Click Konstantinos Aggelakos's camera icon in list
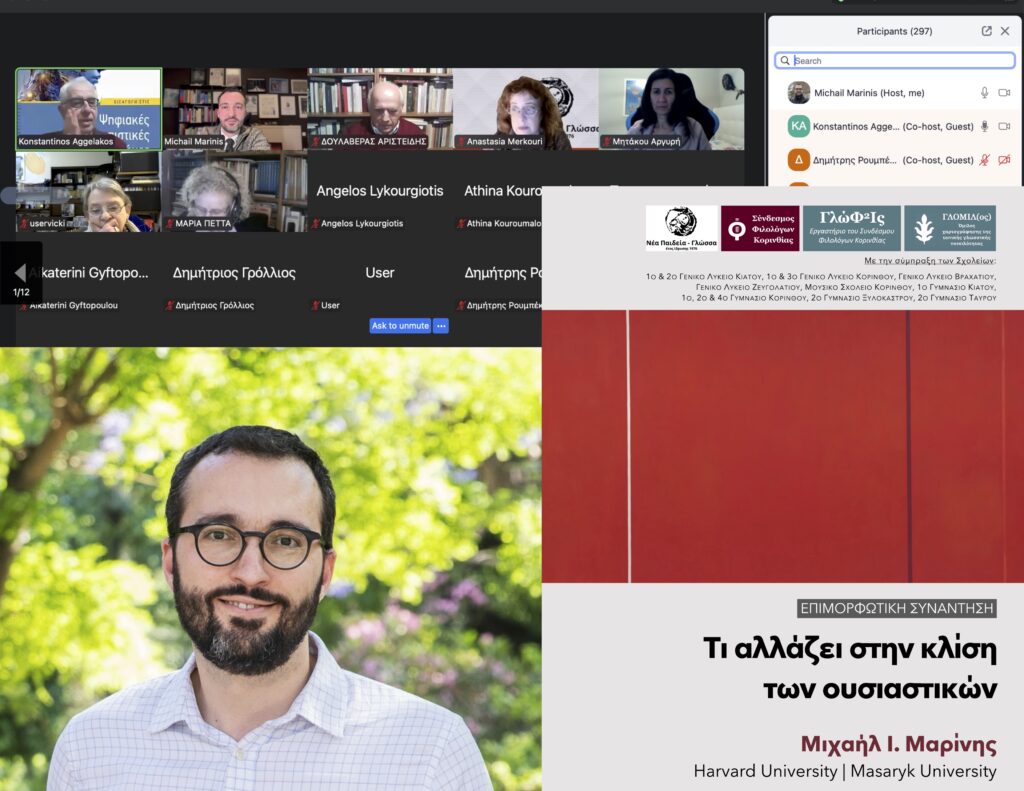This screenshot has height=791, width=1024. pyautogui.click(x=1004, y=127)
